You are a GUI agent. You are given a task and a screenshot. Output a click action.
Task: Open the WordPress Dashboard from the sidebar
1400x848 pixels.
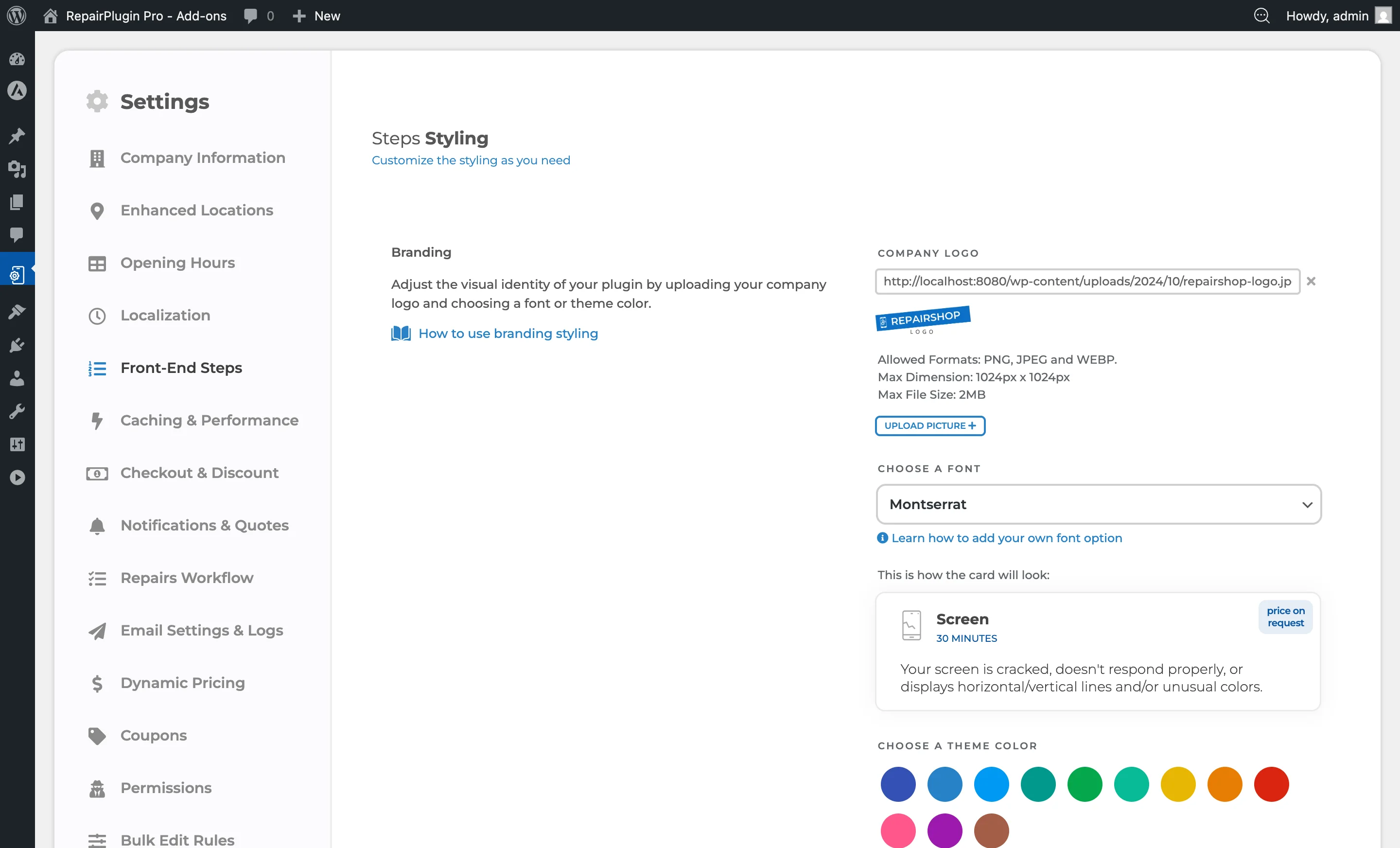17,59
